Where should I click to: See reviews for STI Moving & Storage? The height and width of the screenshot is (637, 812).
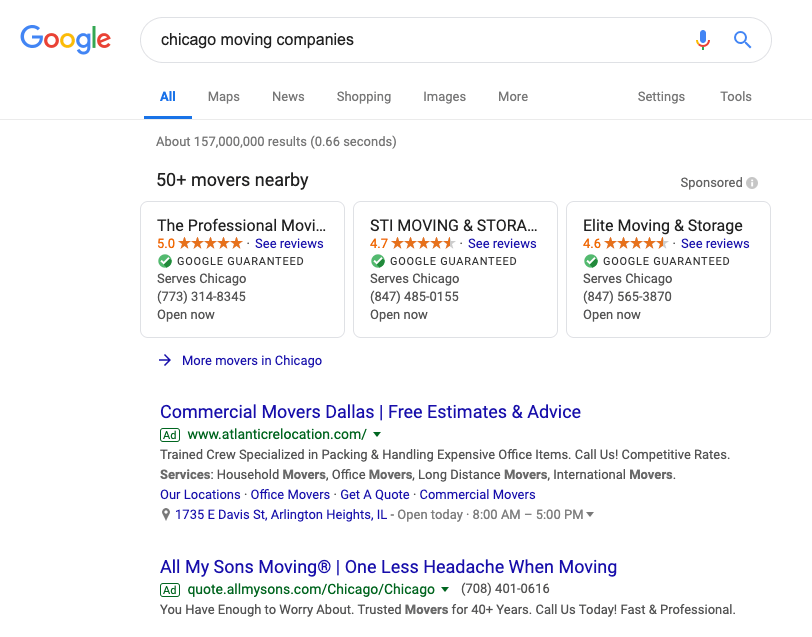pyautogui.click(x=502, y=243)
